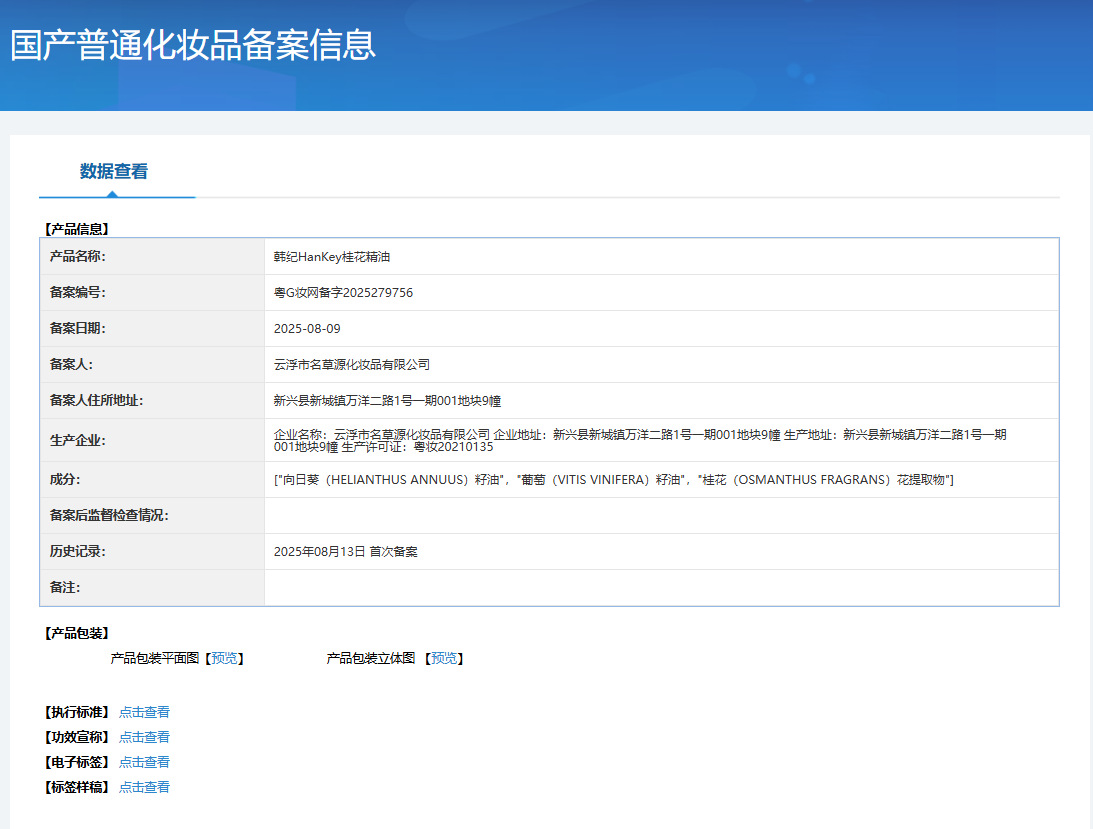This screenshot has width=1093, height=829.
Task: Click the 生产企业 row label
Action: 77,441
